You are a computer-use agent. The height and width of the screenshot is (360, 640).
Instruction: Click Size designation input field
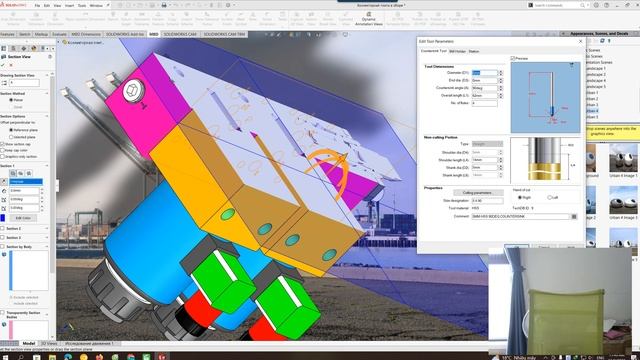(487, 201)
